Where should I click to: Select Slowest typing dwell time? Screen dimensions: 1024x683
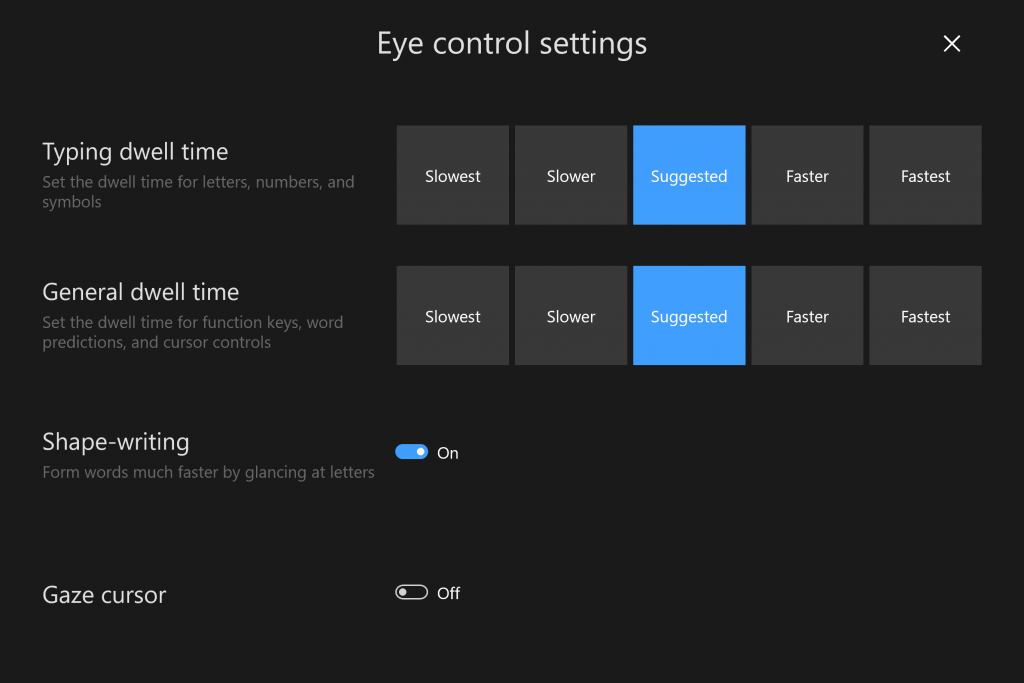pos(452,175)
